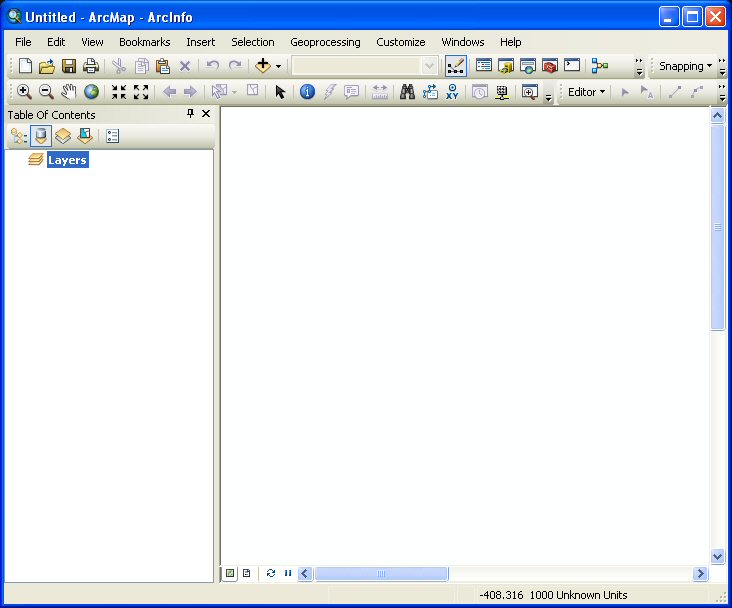Select the Measure ruler tool
732x608 pixels.
click(x=380, y=92)
